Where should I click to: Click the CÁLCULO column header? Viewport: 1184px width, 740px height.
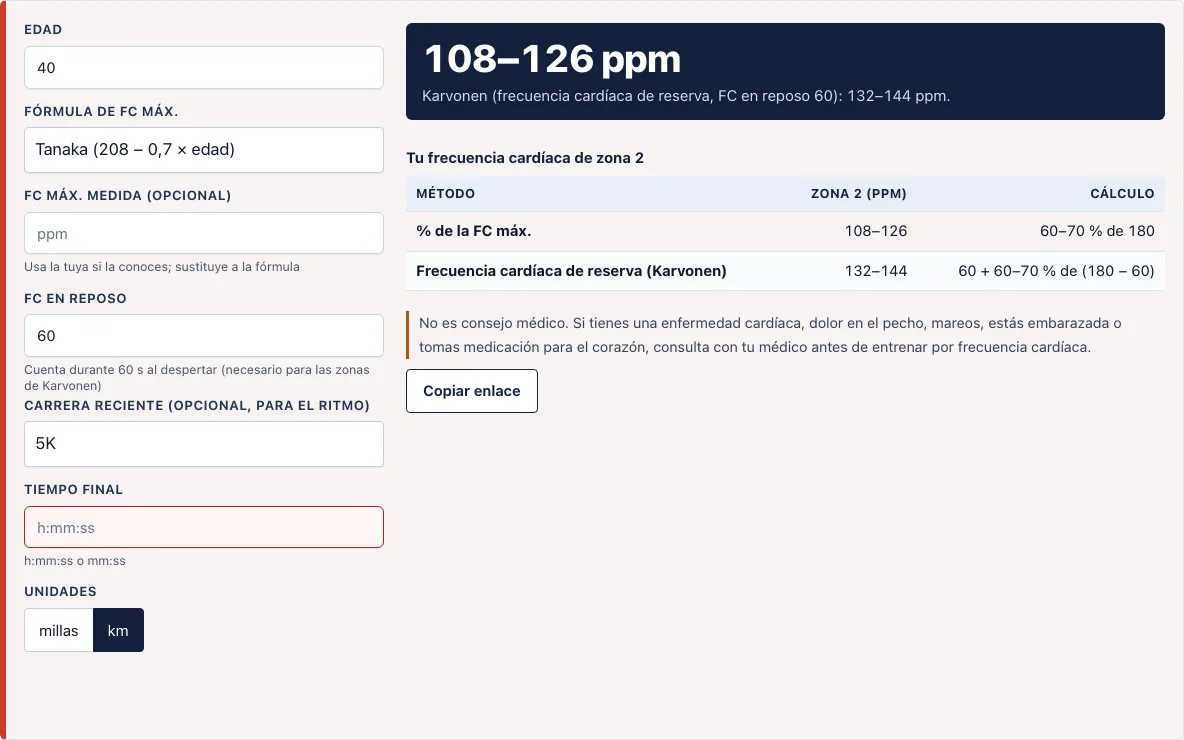point(1122,193)
